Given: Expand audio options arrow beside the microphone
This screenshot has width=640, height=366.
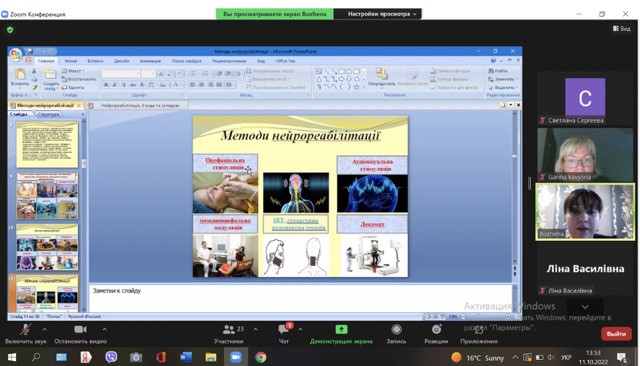Looking at the screenshot, I should pos(44,329).
